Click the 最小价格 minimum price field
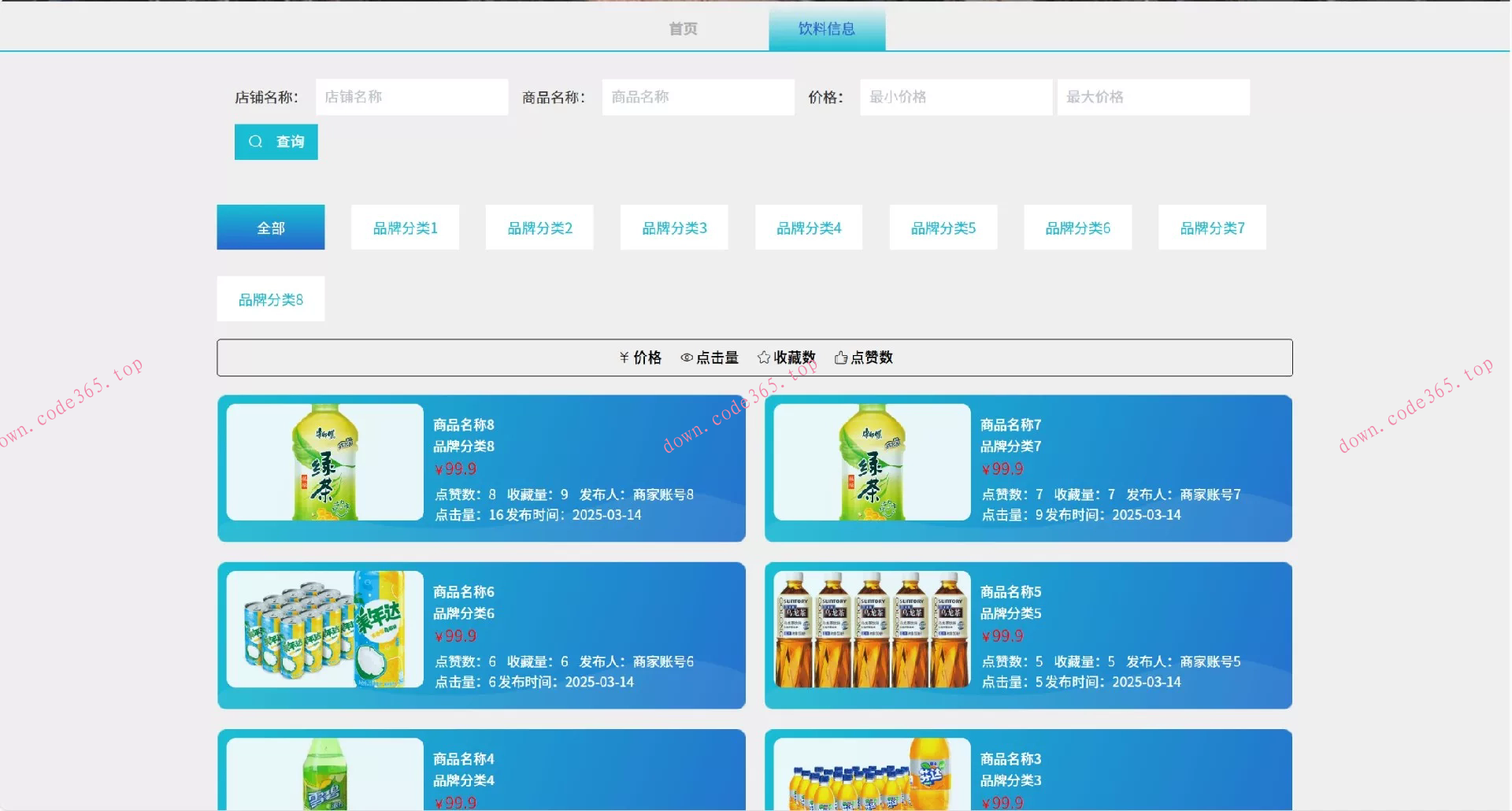This screenshot has height=811, width=1512. pos(955,97)
